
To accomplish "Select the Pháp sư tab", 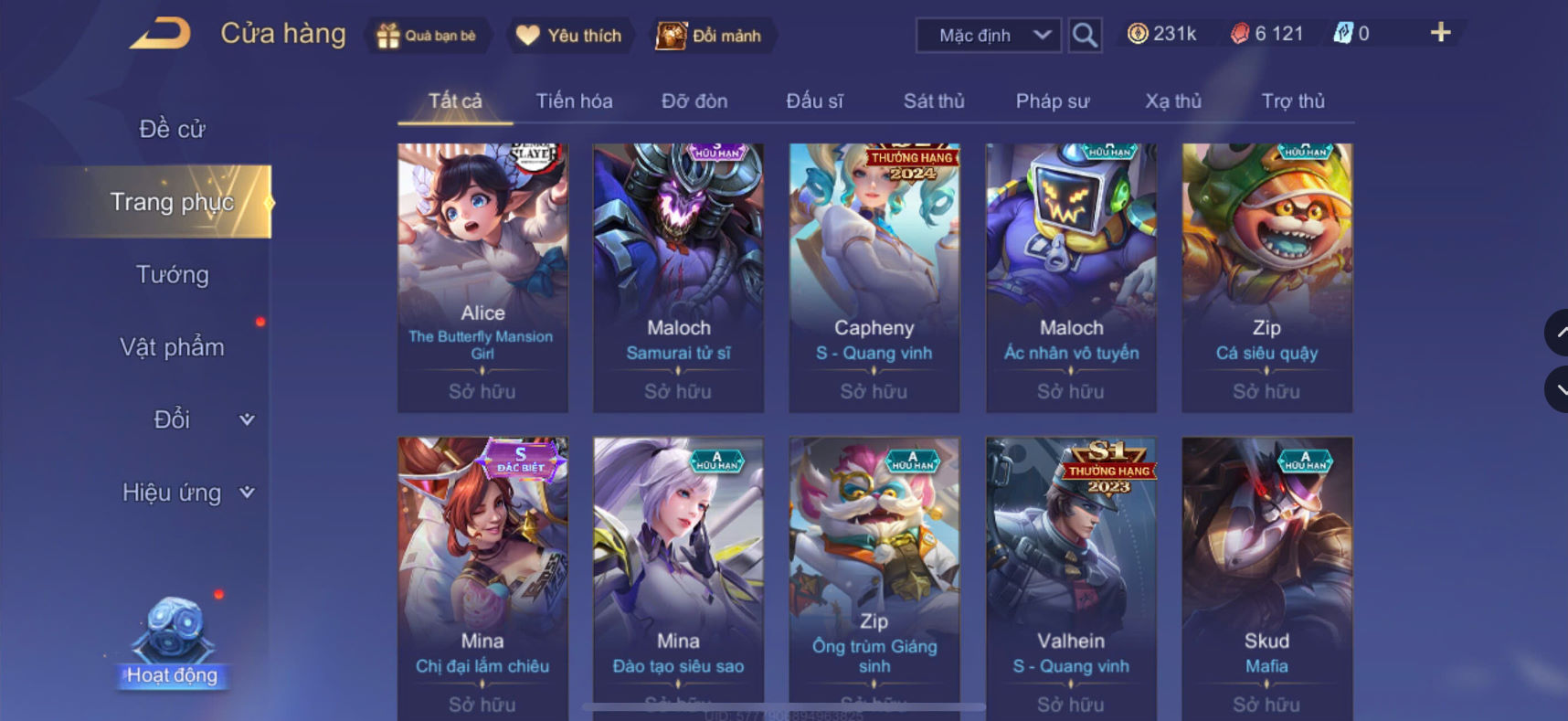I will click(1053, 101).
